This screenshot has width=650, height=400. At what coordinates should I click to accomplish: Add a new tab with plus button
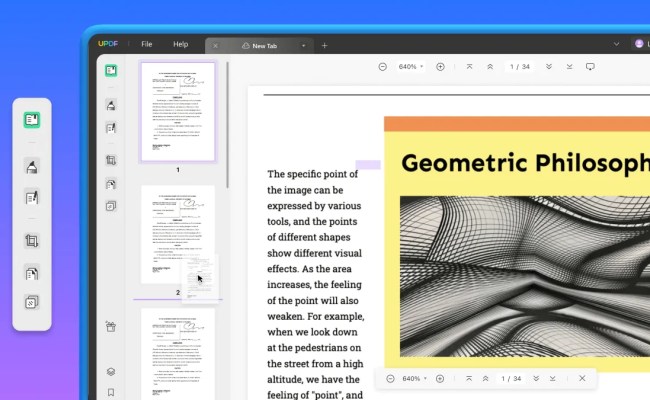(325, 46)
